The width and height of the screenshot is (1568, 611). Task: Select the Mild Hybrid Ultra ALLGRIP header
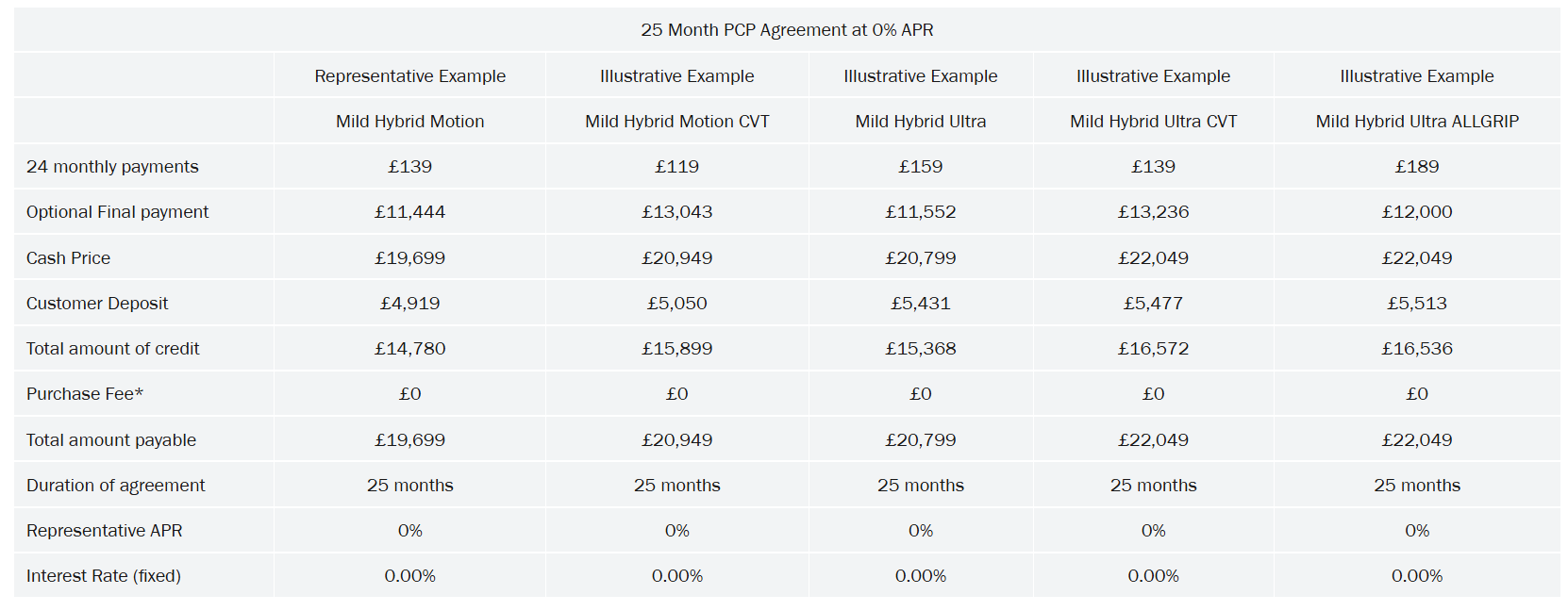[x=1416, y=122]
